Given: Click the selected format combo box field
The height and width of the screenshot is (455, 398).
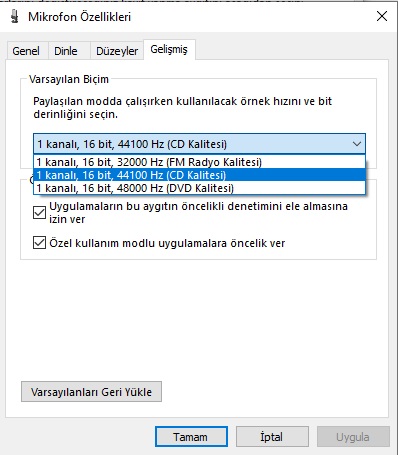Looking at the screenshot, I should [x=199, y=144].
